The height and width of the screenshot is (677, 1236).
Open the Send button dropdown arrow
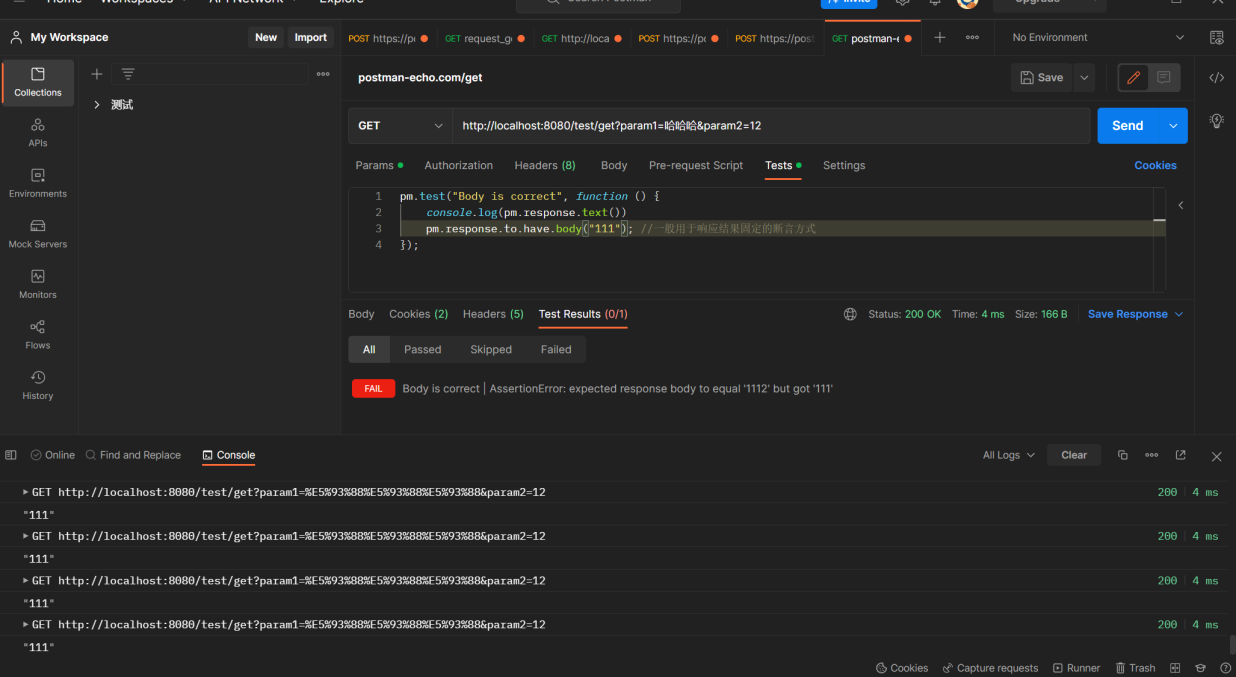click(x=1173, y=126)
